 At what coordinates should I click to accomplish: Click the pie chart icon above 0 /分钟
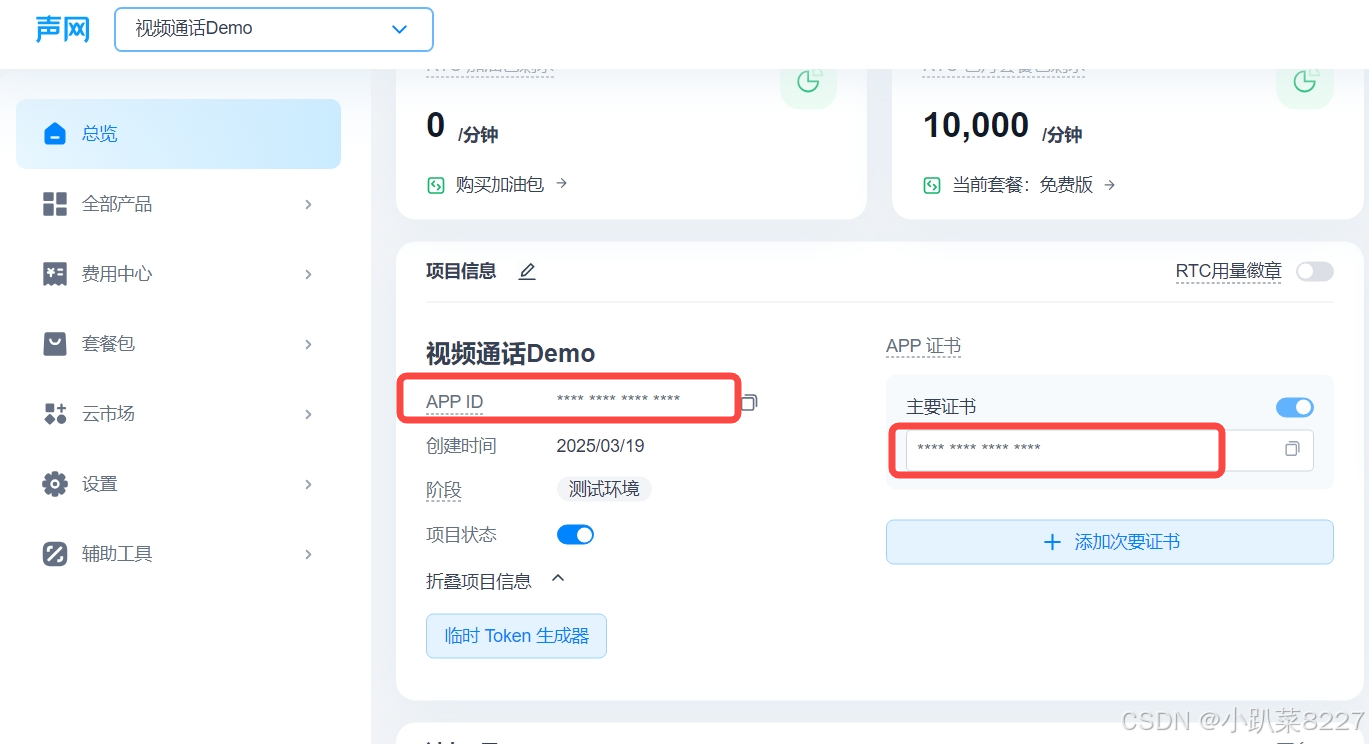808,82
